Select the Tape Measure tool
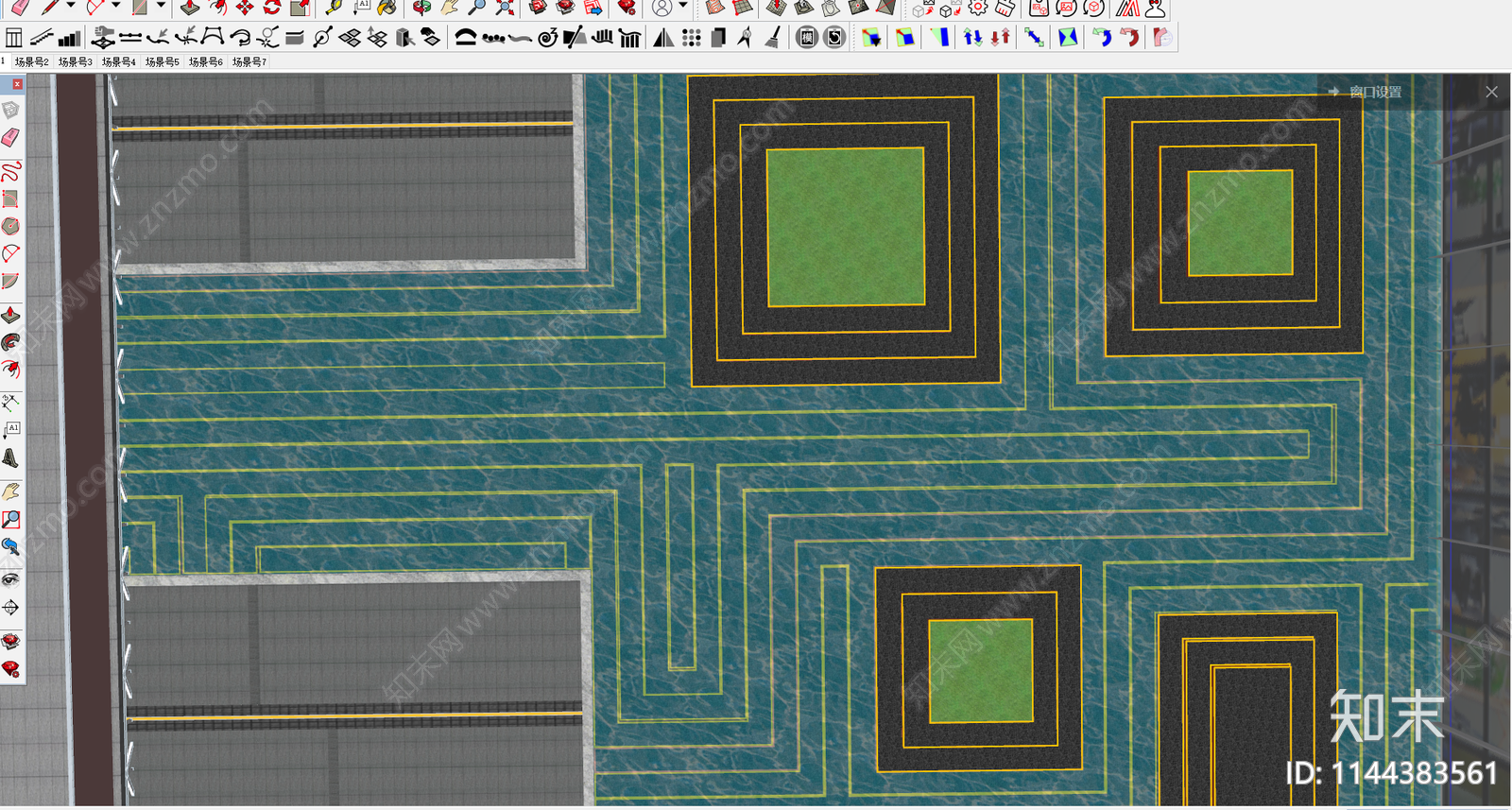The width and height of the screenshot is (1512, 810). (333, 8)
